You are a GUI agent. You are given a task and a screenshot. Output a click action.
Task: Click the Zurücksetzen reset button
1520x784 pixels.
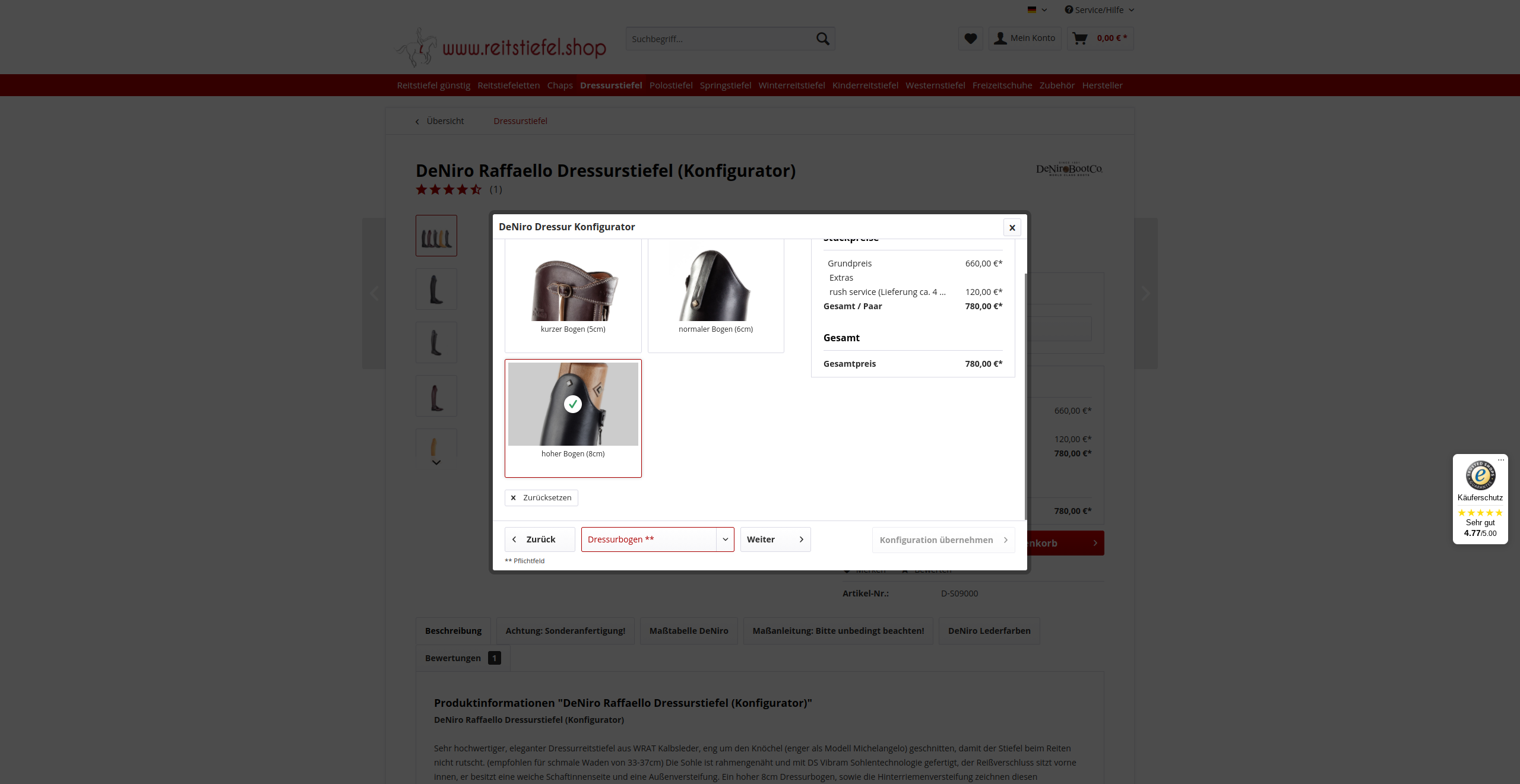coord(541,498)
